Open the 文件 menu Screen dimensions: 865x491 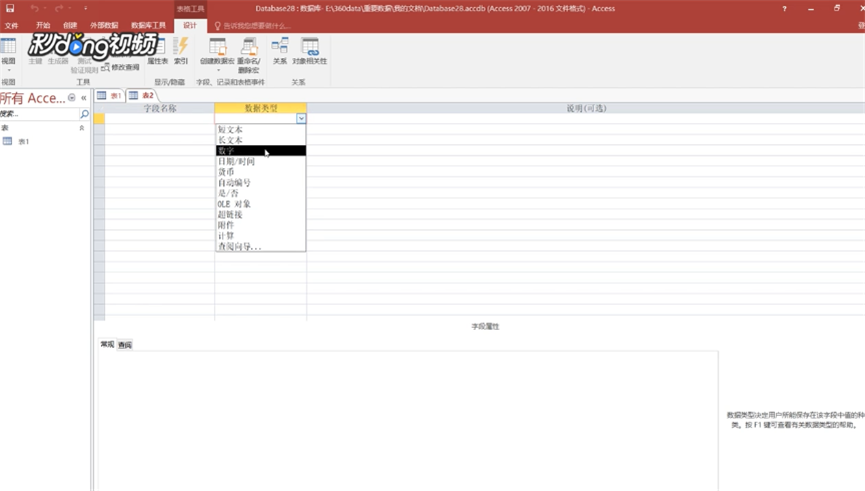tap(11, 25)
